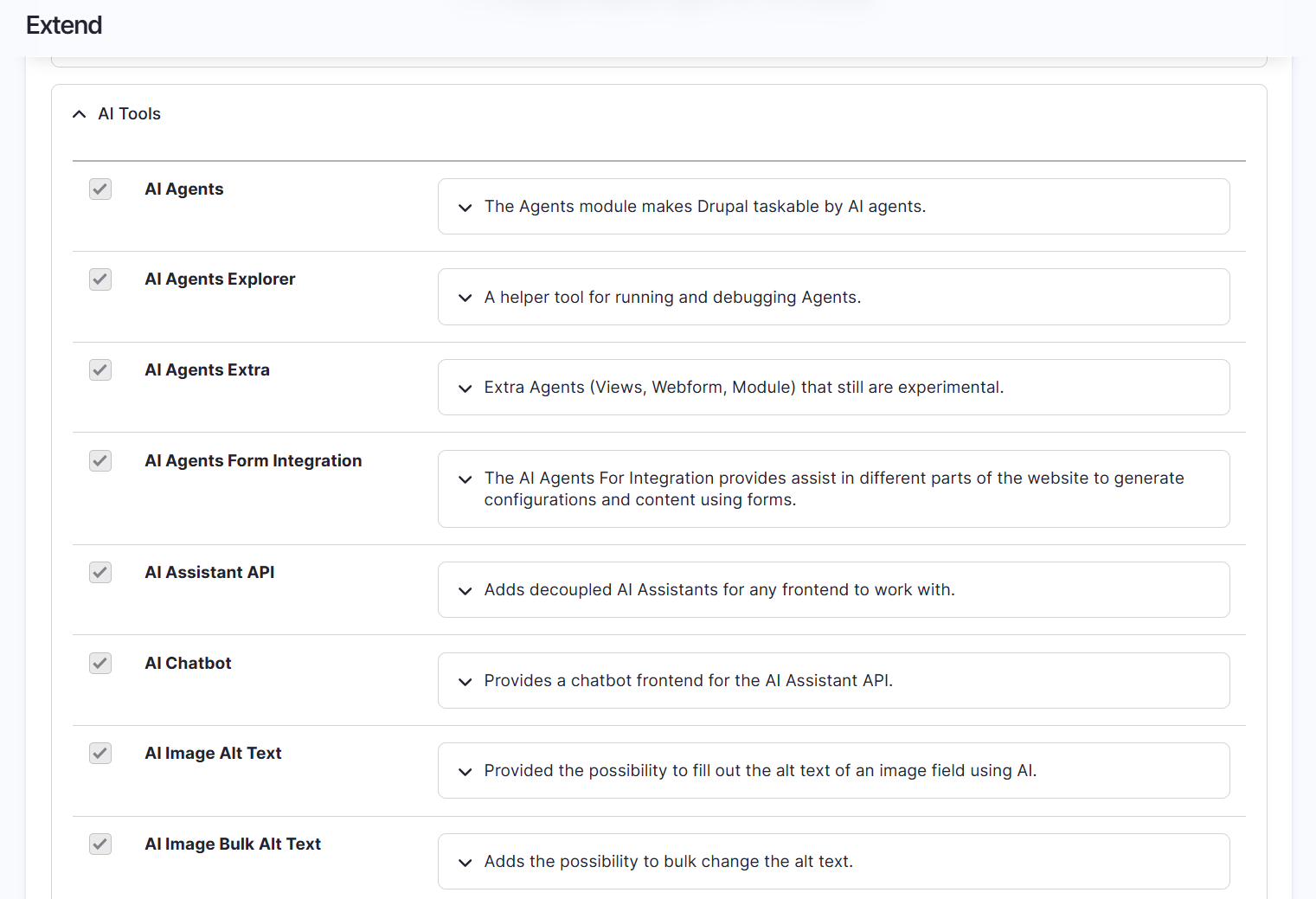Click the AI Agents Explorer module name
Viewport: 1316px width, 899px height.
pyautogui.click(x=220, y=279)
